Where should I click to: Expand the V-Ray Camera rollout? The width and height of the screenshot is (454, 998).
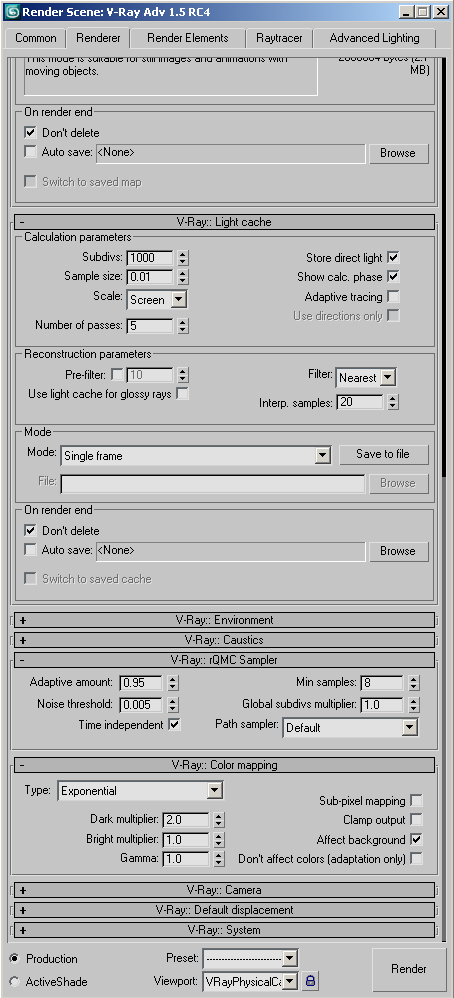click(225, 890)
